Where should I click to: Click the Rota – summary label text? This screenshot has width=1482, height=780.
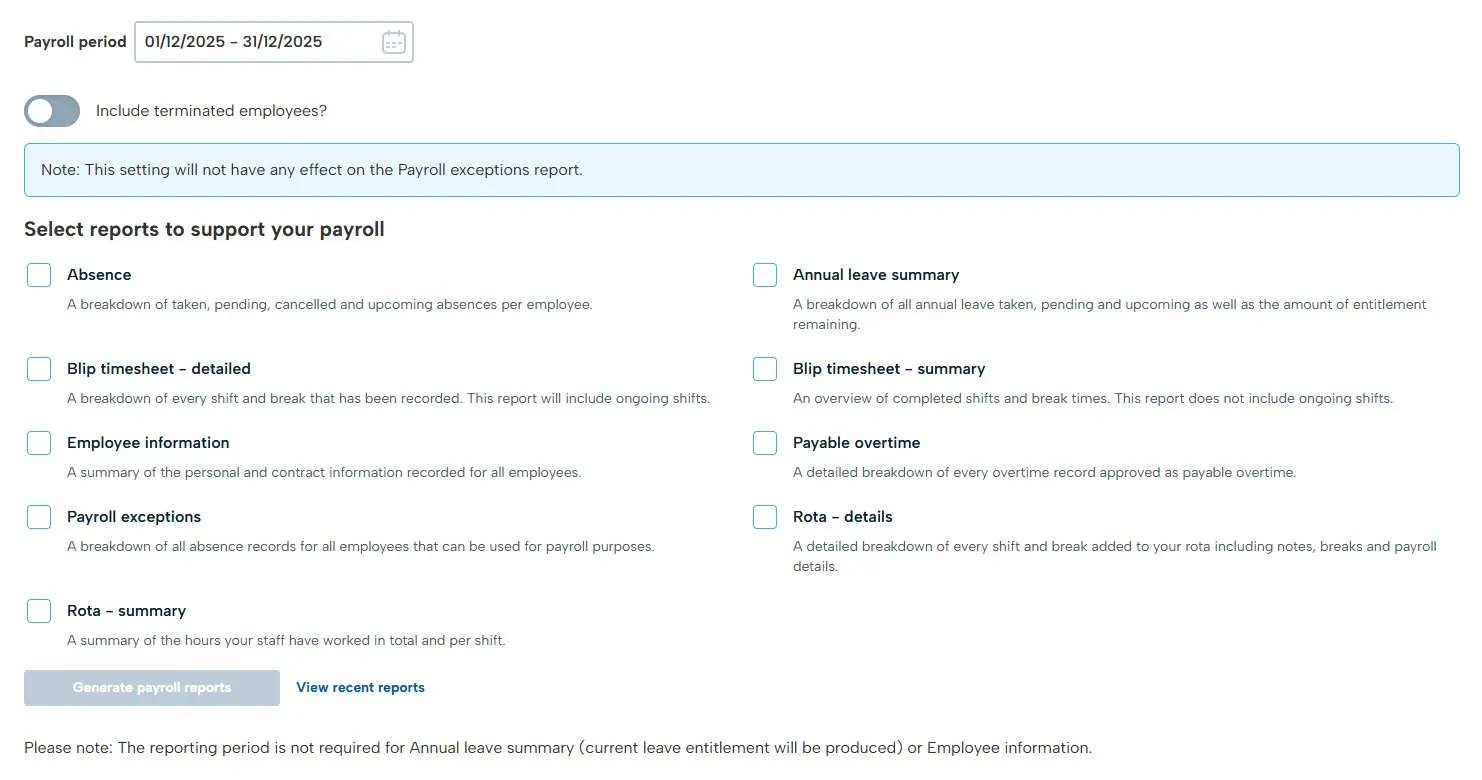(x=126, y=611)
